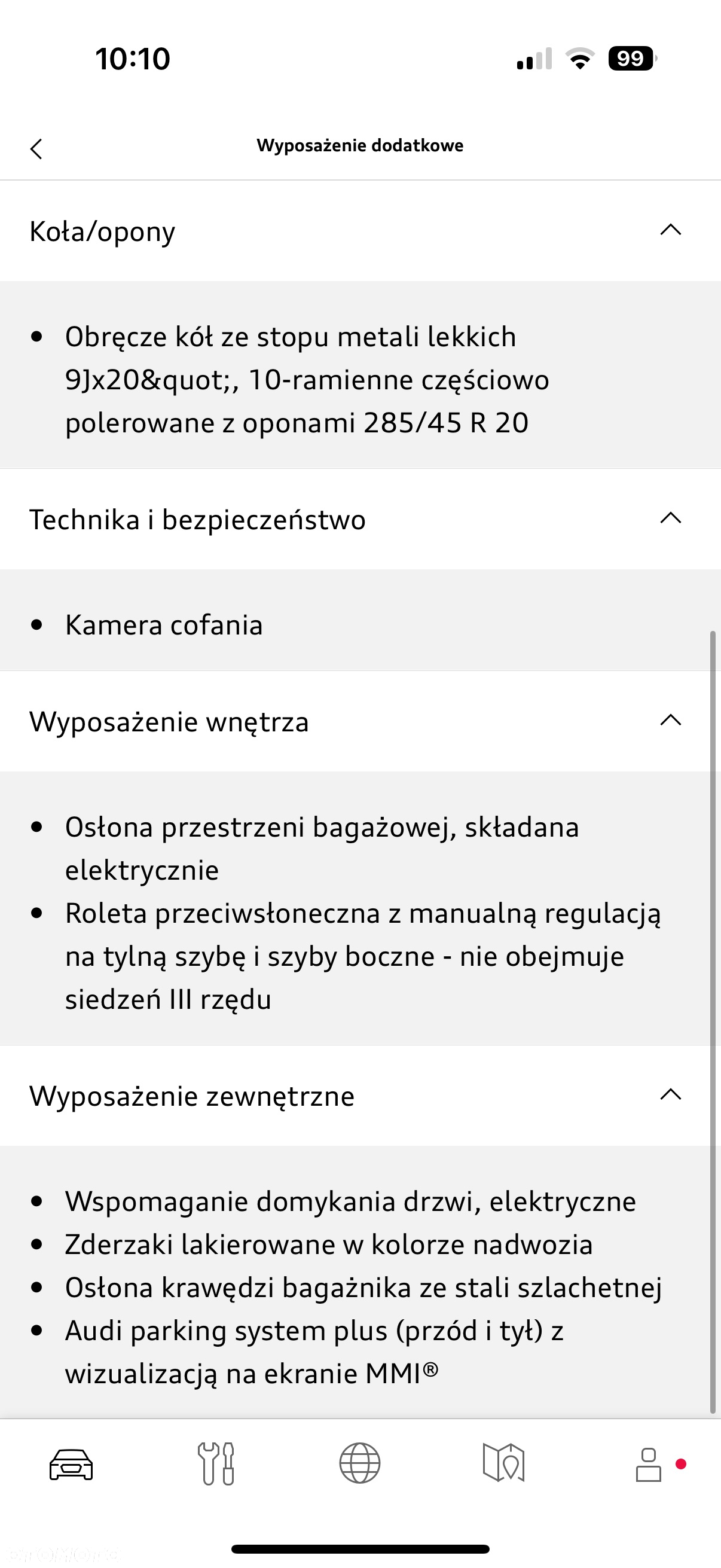Tap the Wi-Fi status icon
This screenshot has width=721, height=1568.
coord(580,59)
